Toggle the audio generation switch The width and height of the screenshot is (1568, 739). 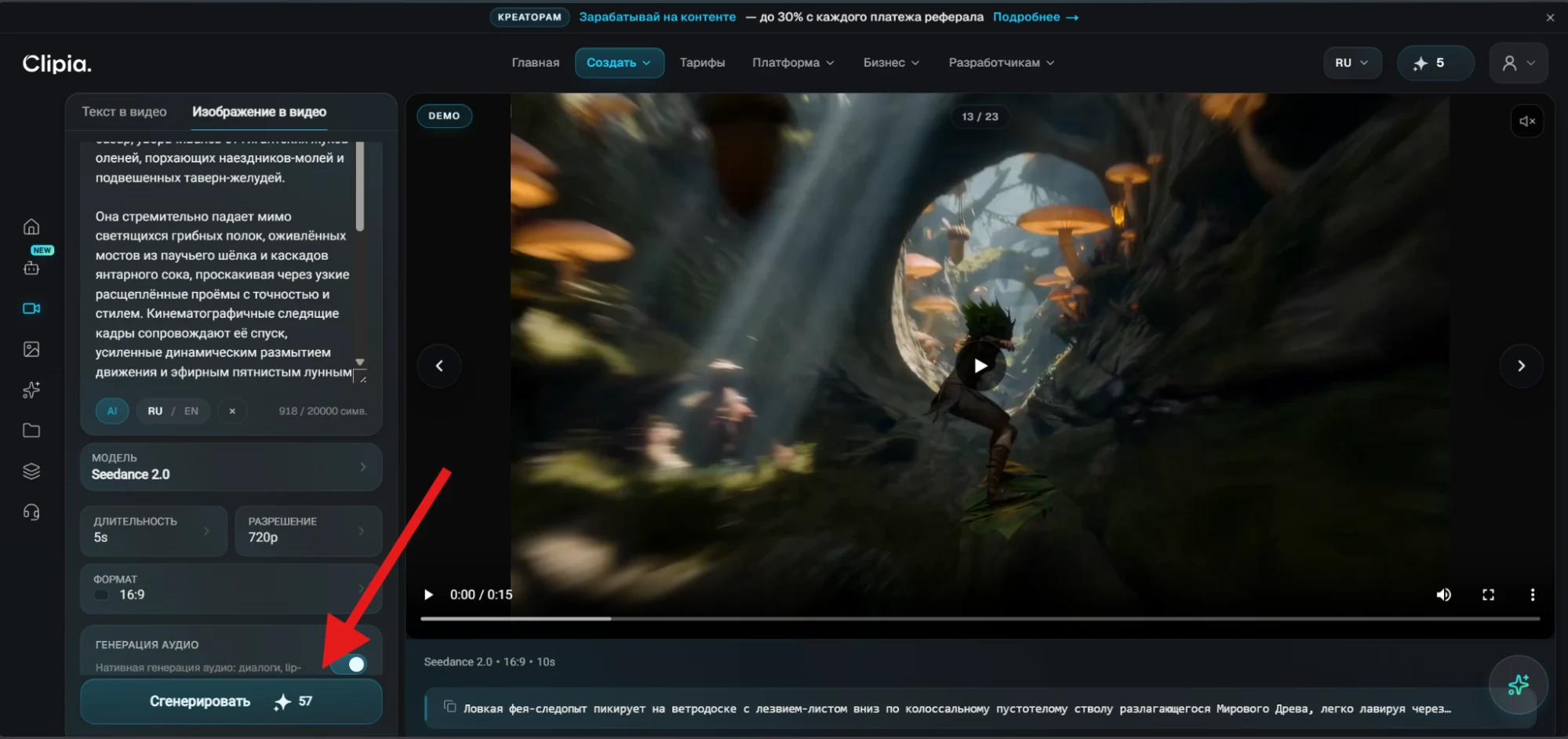click(x=349, y=664)
